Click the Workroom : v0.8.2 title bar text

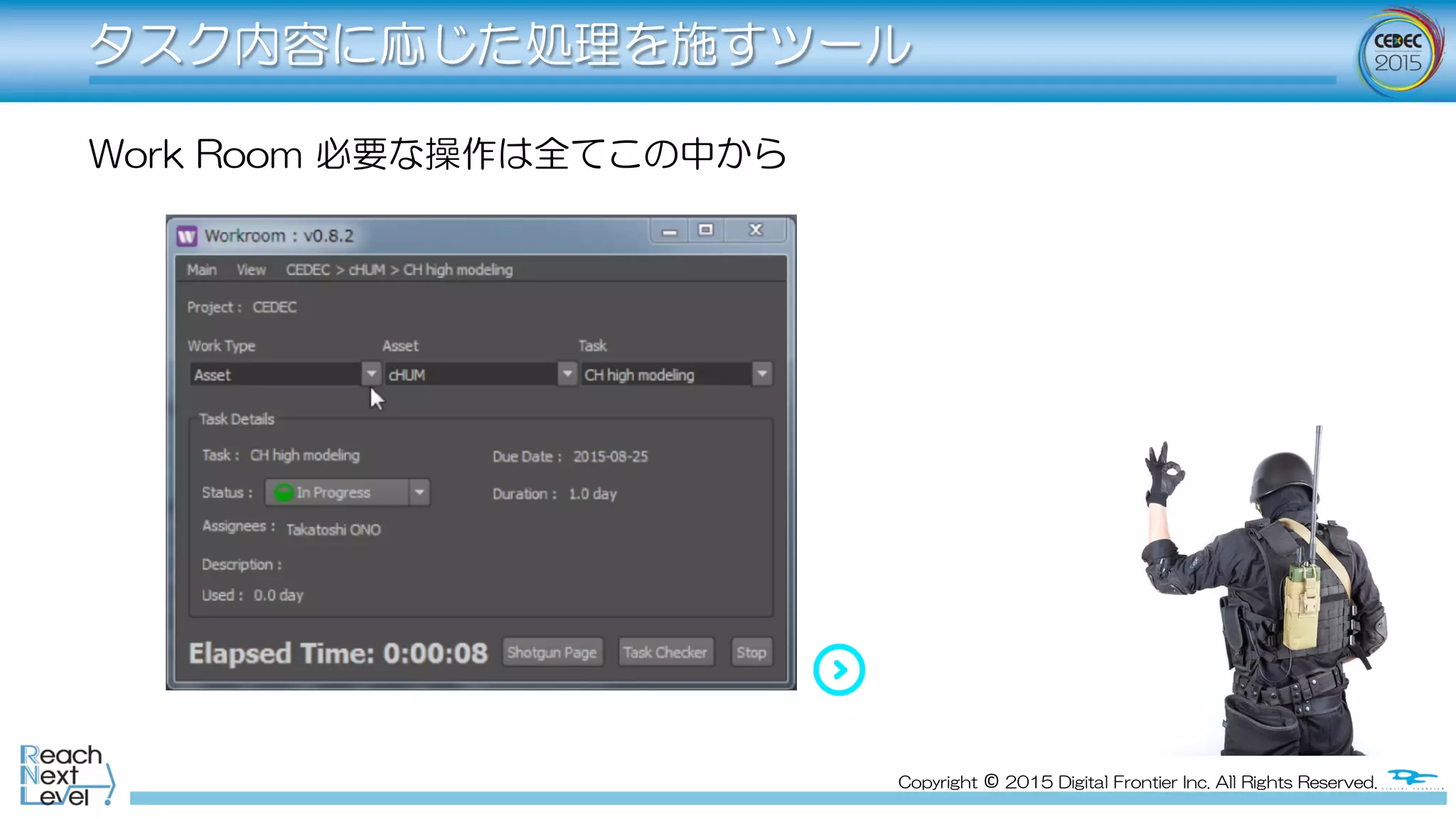click(279, 236)
